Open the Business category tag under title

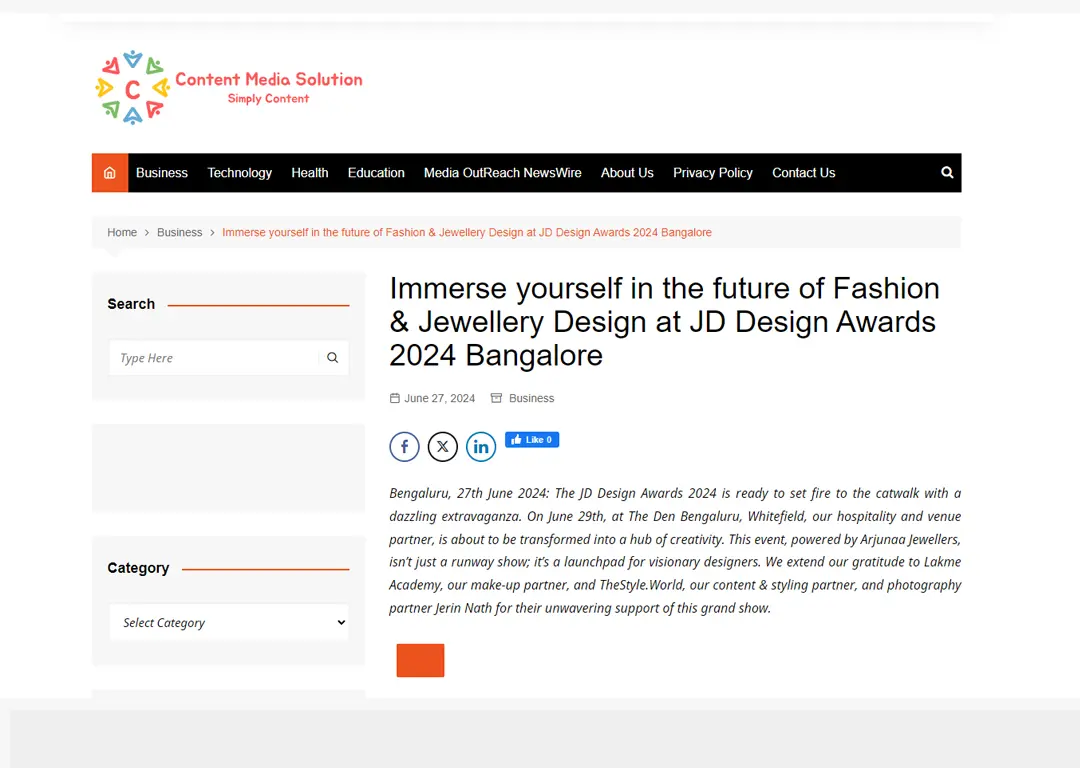531,398
